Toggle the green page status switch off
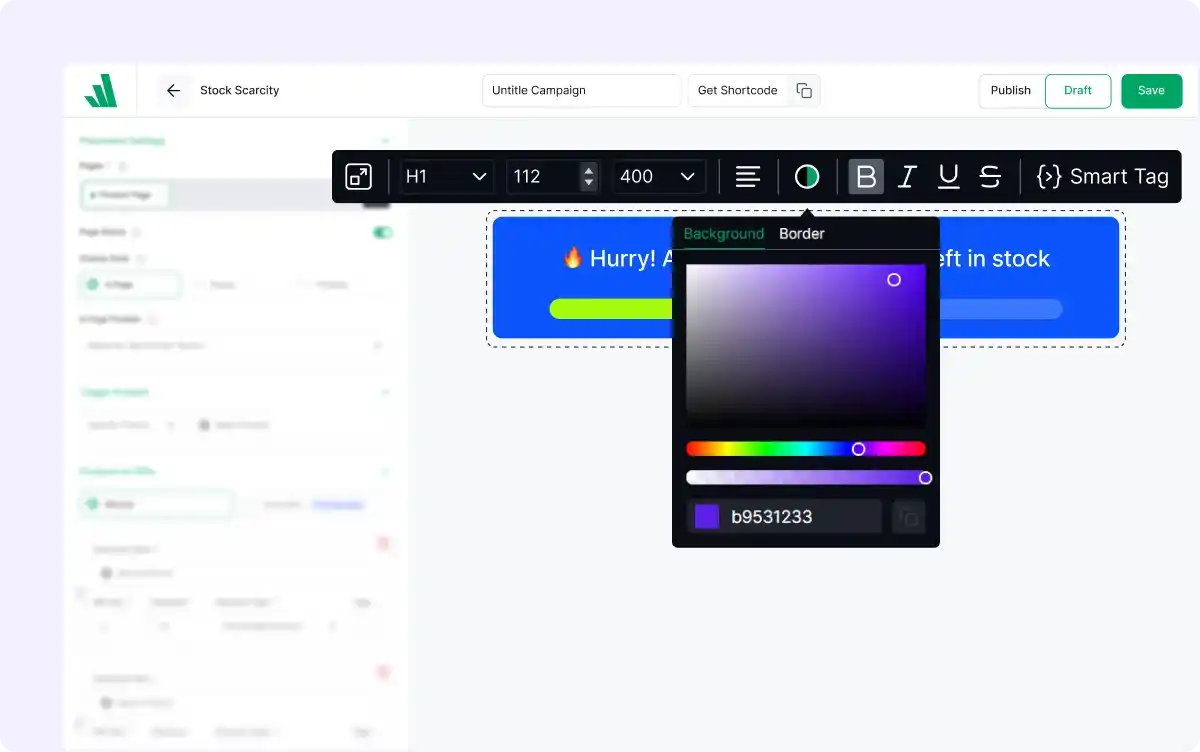This screenshot has width=1200, height=752. tap(381, 232)
